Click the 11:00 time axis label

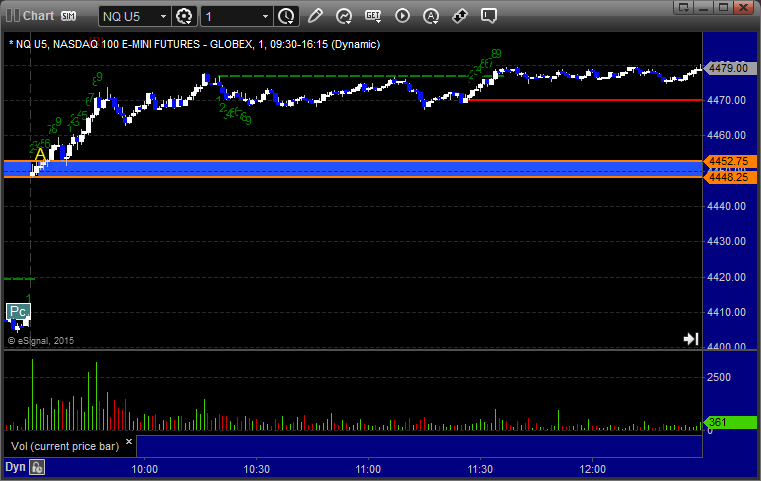tap(368, 469)
